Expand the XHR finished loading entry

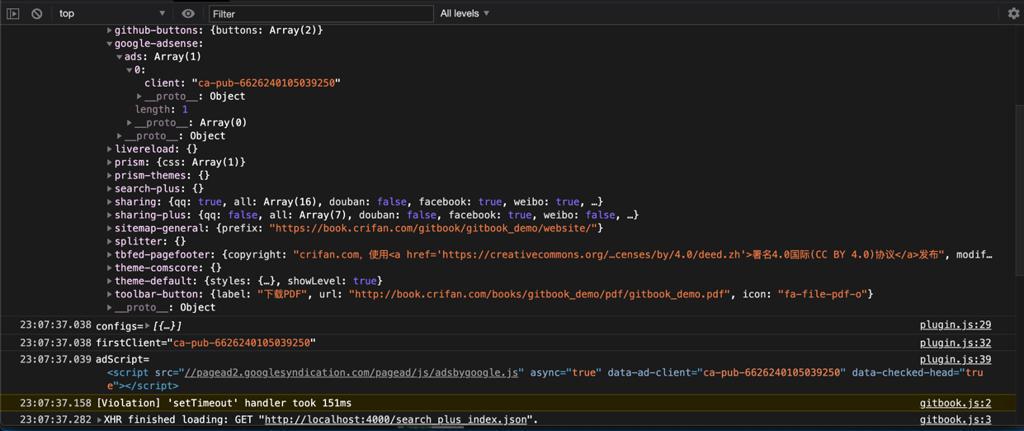pos(100,419)
